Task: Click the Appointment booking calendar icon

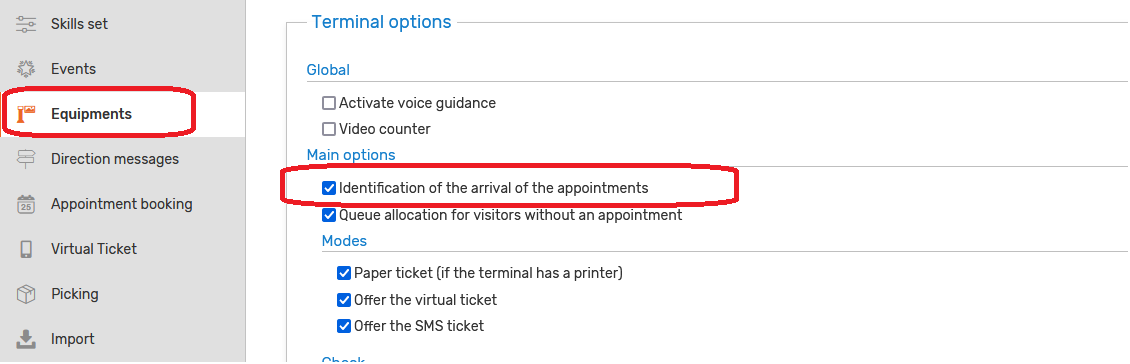Action: pos(26,204)
